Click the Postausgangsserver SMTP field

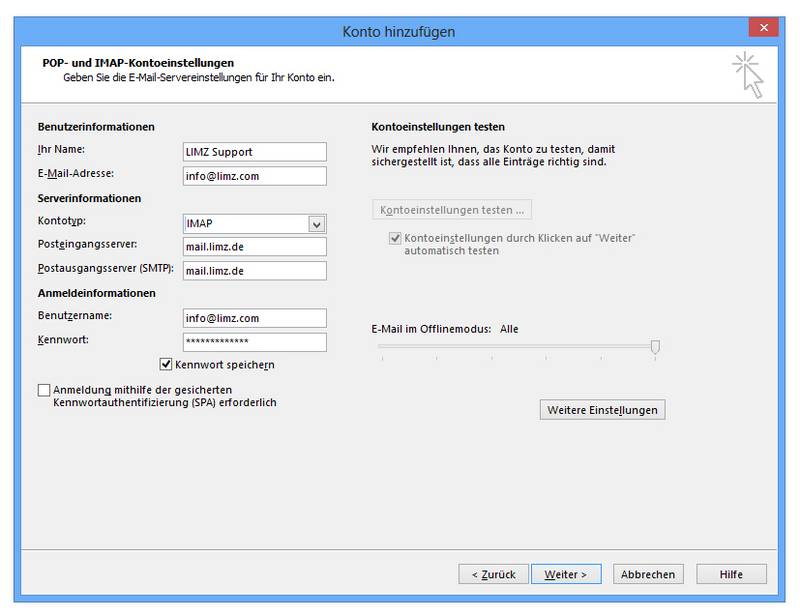pos(255,270)
